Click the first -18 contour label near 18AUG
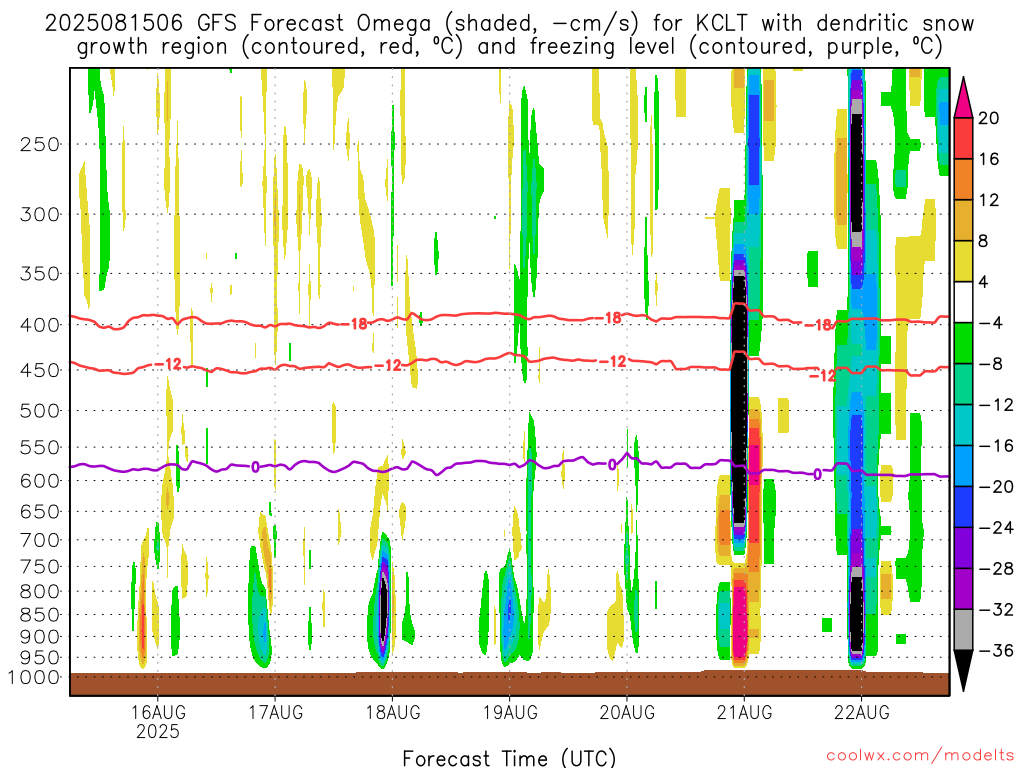Image resolution: width=1024 pixels, height=768 pixels. [355, 323]
